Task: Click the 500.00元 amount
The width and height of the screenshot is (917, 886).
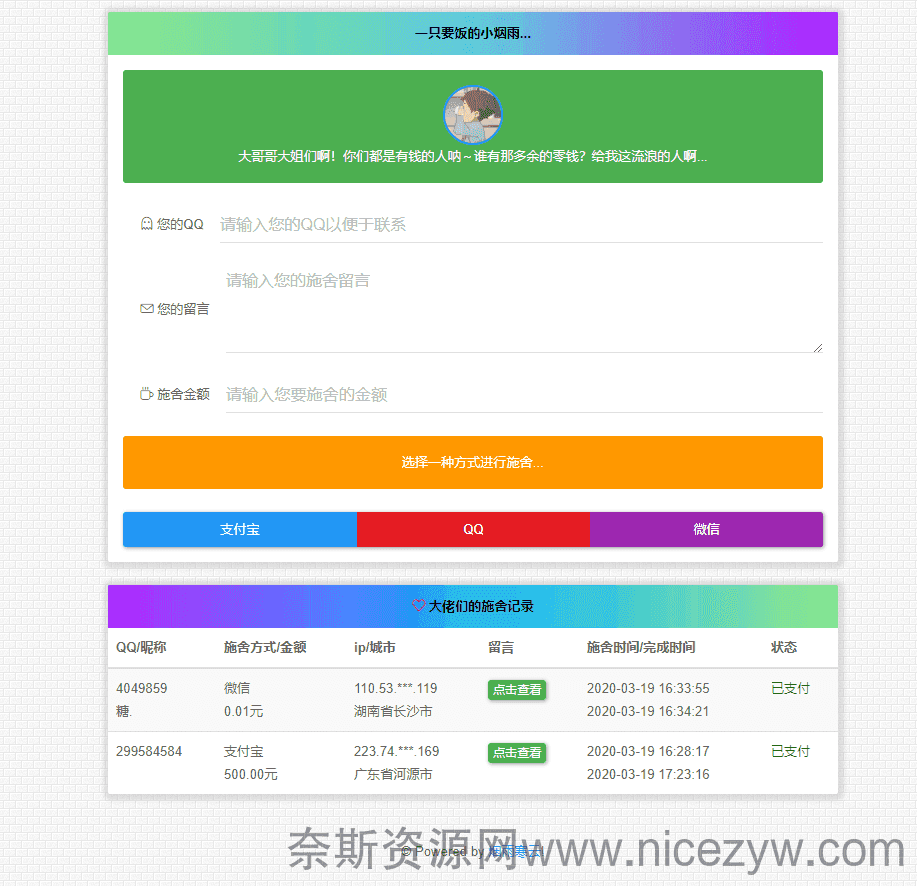Action: pos(250,774)
